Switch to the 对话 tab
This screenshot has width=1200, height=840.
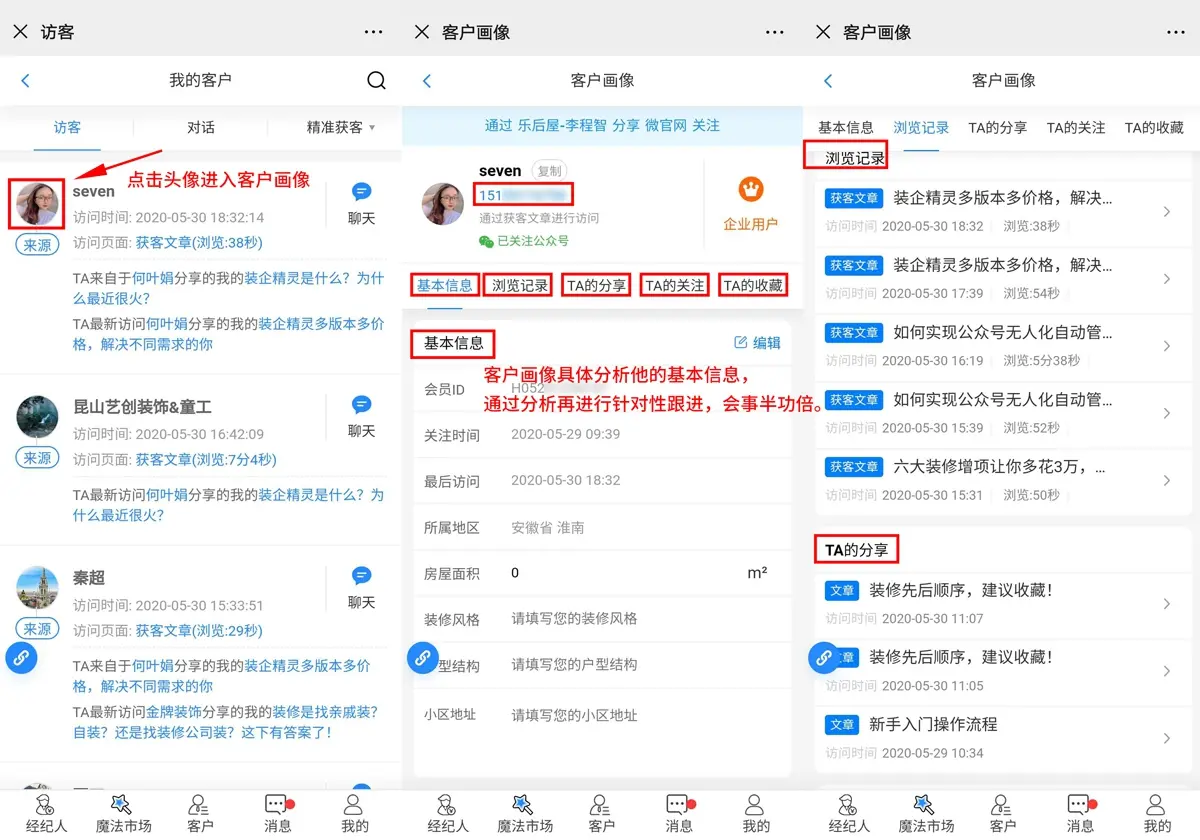[201, 127]
